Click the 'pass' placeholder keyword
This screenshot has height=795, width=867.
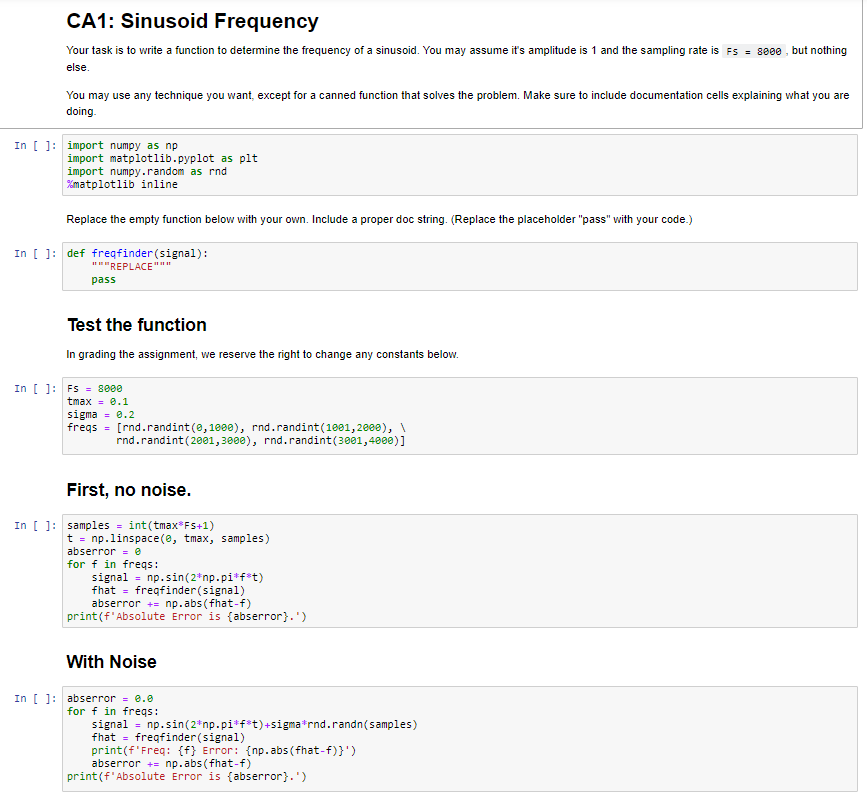pyautogui.click(x=103, y=280)
